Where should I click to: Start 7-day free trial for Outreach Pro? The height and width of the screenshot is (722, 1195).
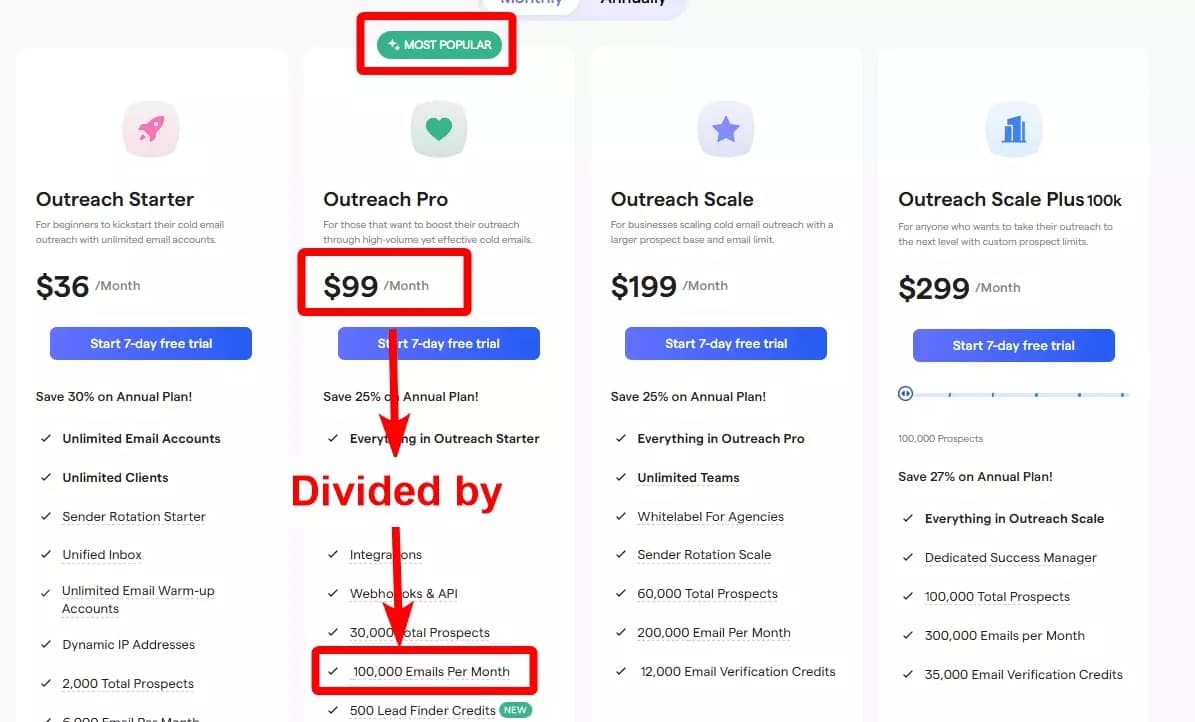(x=438, y=343)
